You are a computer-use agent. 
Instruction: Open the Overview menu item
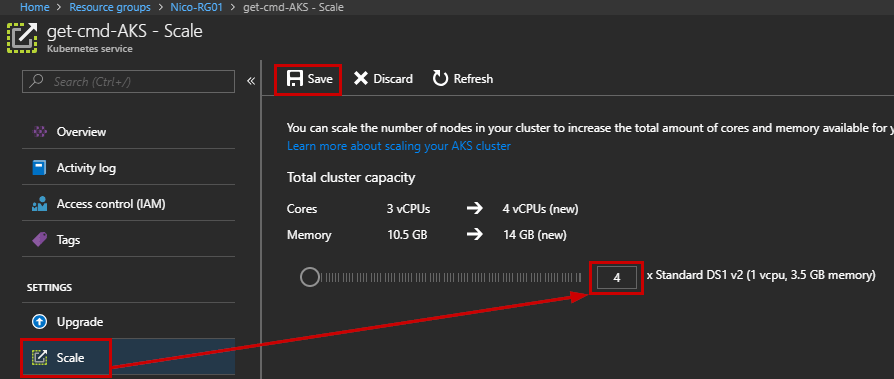(x=128, y=132)
